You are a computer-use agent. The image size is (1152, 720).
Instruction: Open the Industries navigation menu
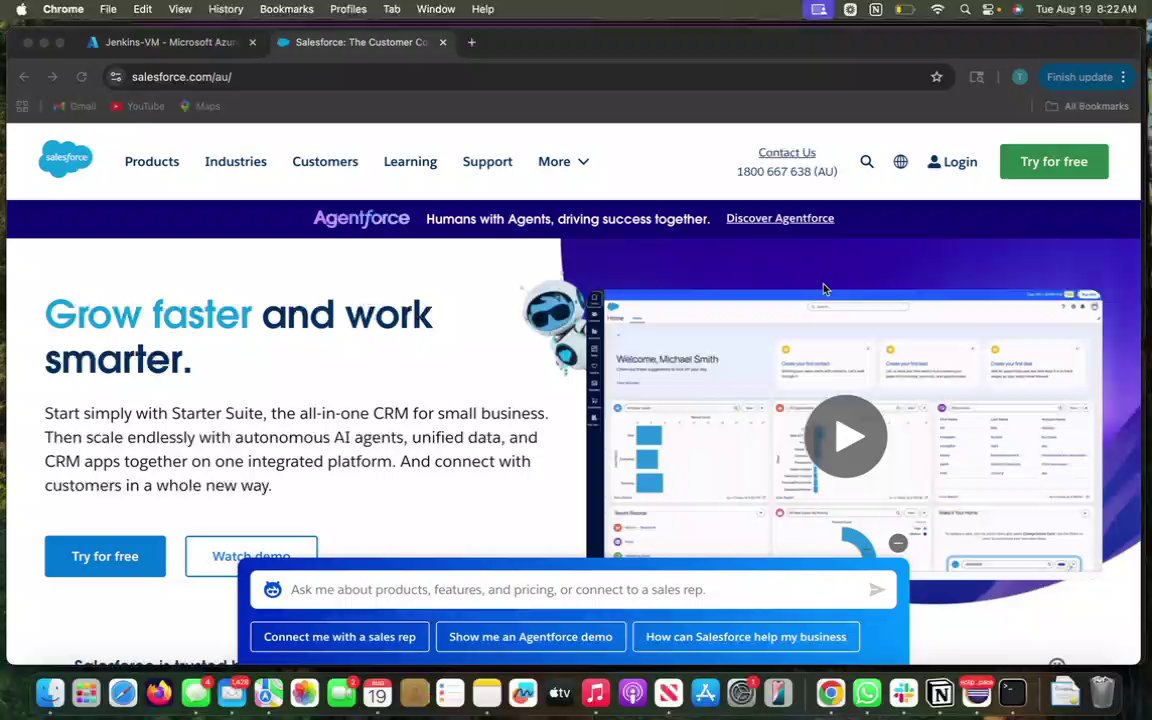(236, 162)
